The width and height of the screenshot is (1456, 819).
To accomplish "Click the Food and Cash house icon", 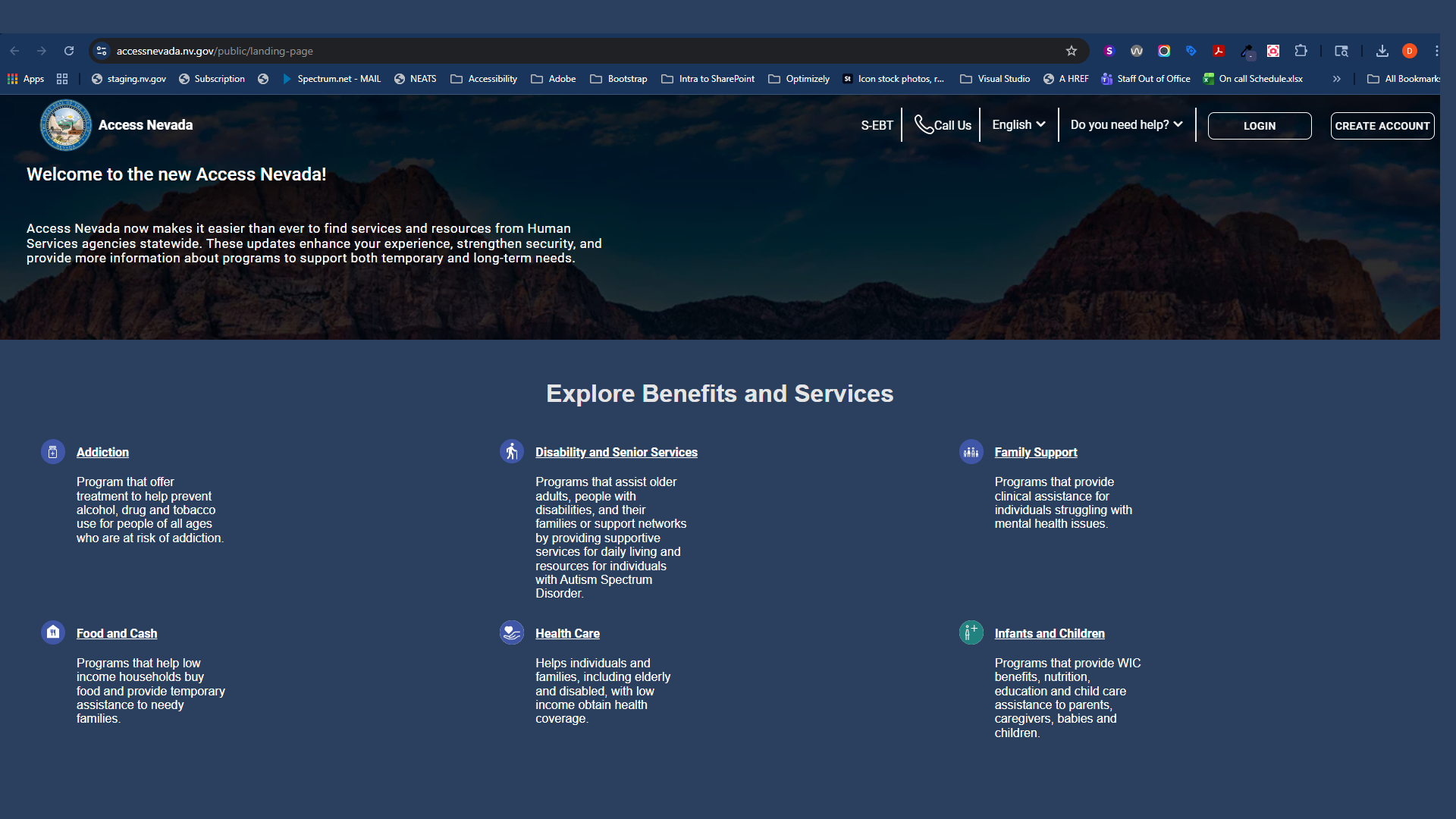I will point(52,632).
